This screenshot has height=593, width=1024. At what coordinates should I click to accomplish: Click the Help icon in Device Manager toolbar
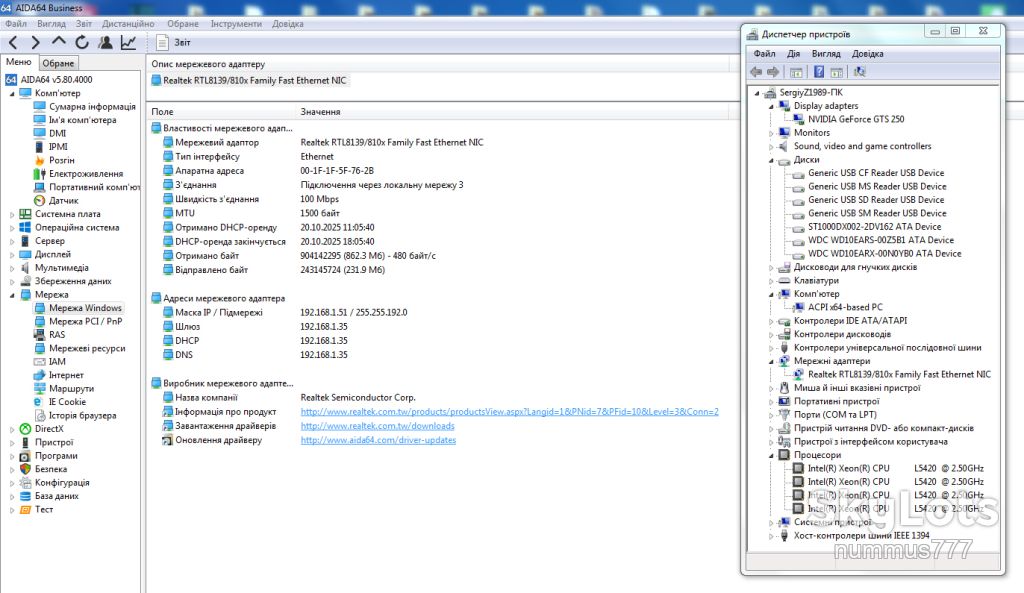(x=818, y=72)
